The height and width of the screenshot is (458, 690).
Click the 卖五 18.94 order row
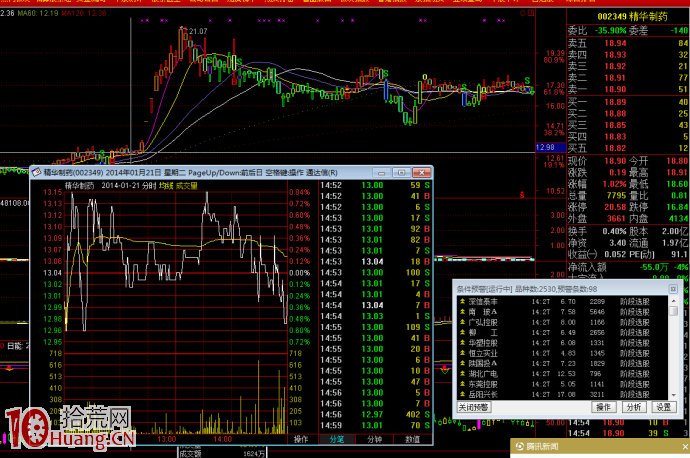pos(628,43)
